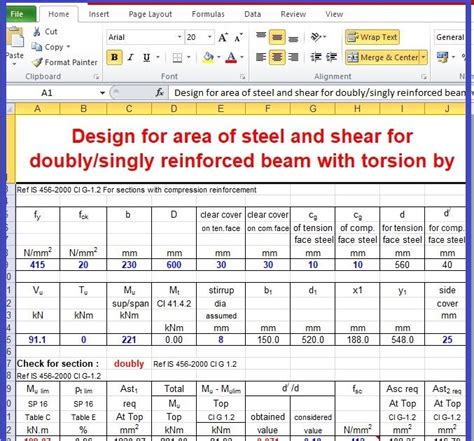Select the red 'doubly' cell

point(129,364)
